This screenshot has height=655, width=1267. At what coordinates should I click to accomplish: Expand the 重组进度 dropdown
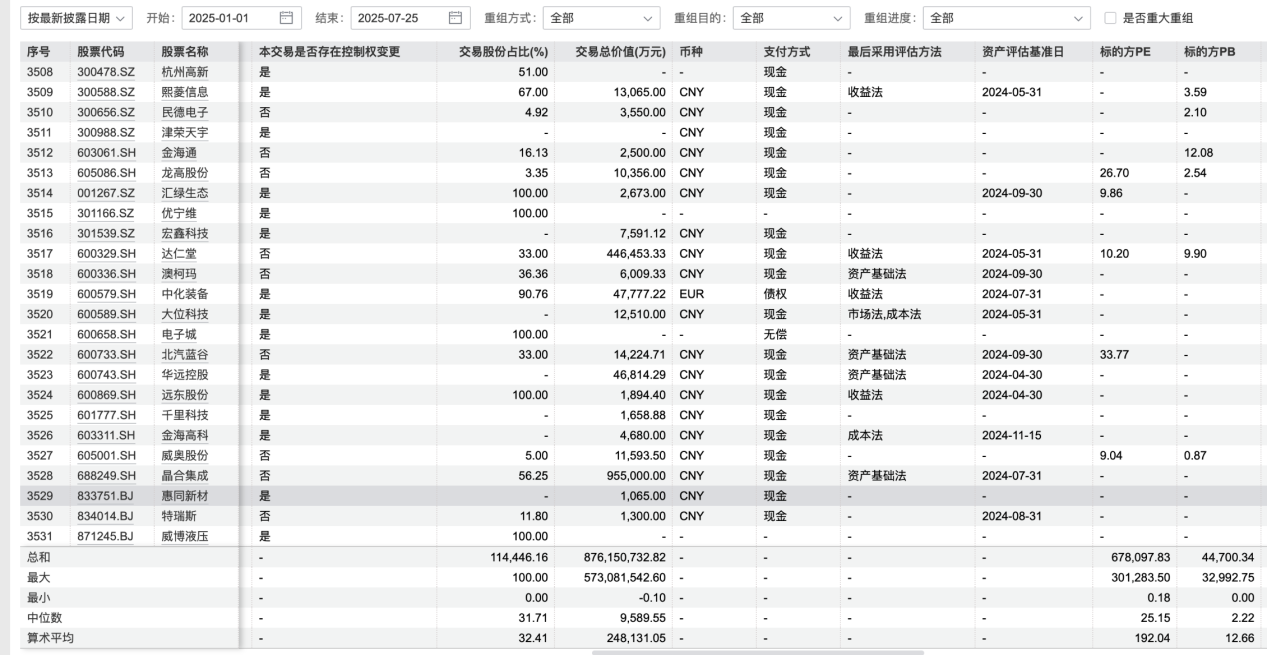tap(1006, 18)
